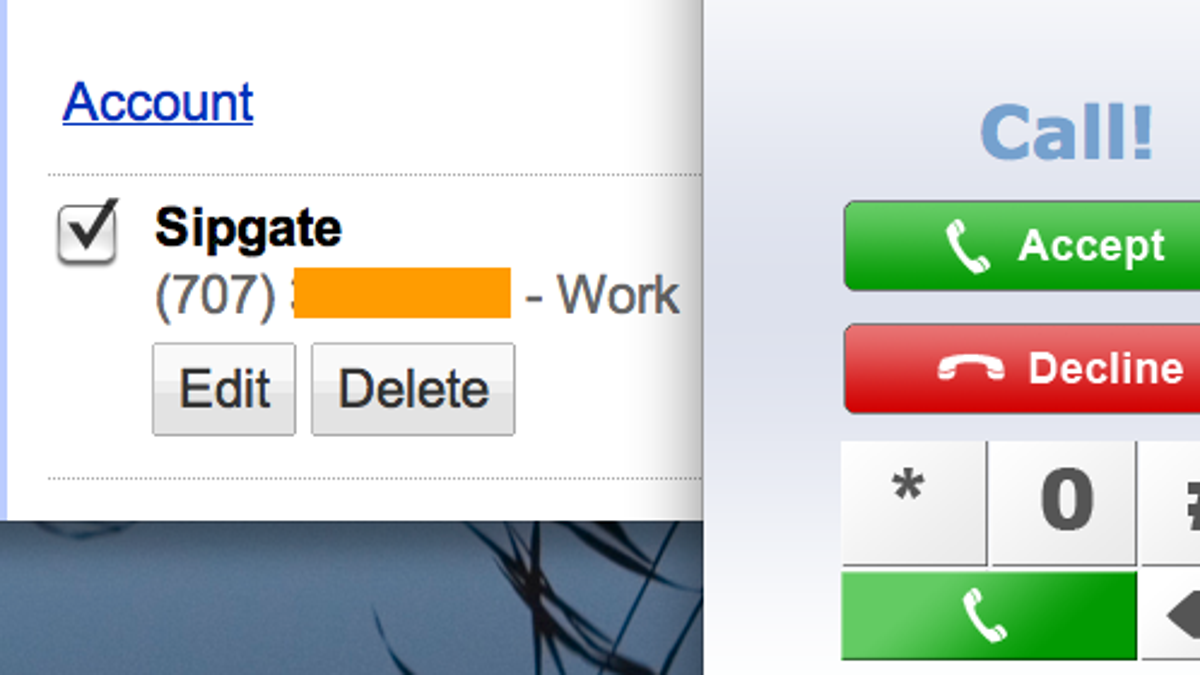The image size is (1200, 675).
Task: Click the orange redacted number block
Action: click(403, 293)
